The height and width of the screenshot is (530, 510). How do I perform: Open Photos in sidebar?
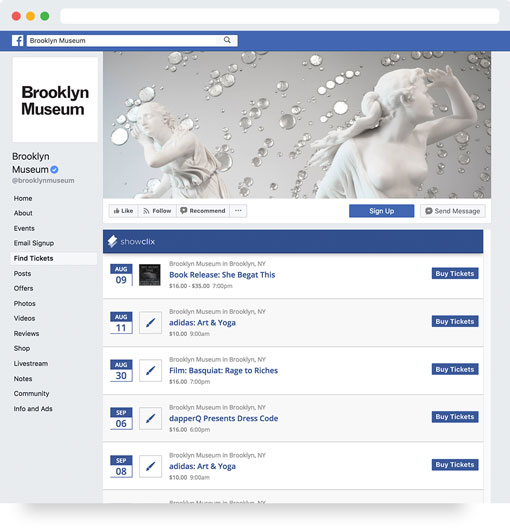[24, 304]
